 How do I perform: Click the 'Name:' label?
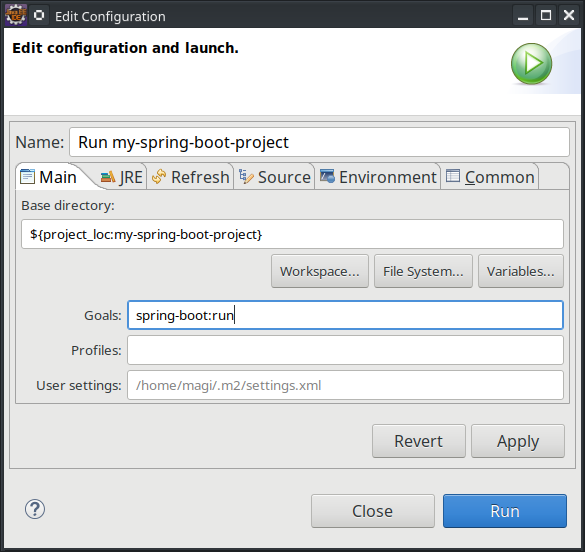coord(40,142)
